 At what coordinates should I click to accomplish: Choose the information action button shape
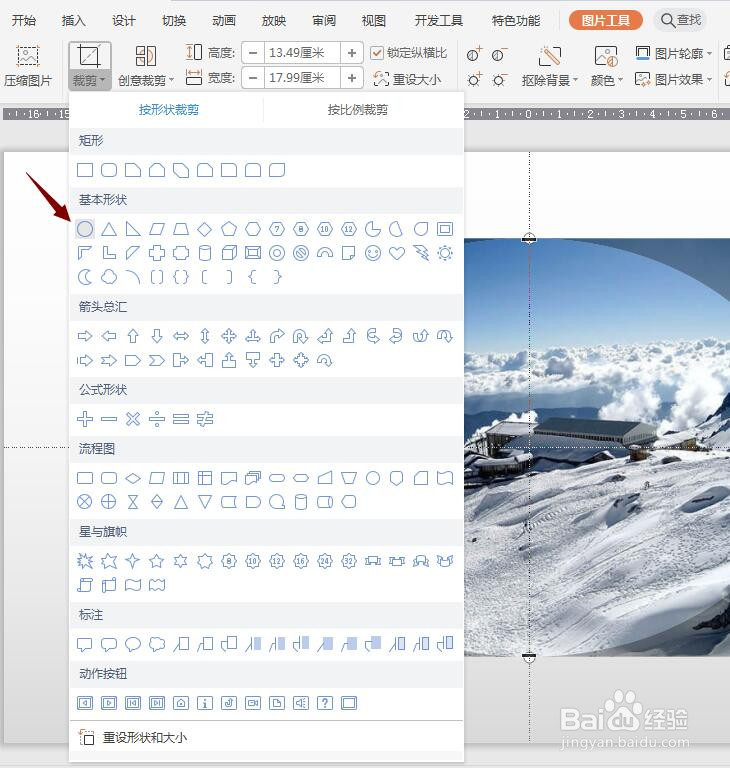205,703
